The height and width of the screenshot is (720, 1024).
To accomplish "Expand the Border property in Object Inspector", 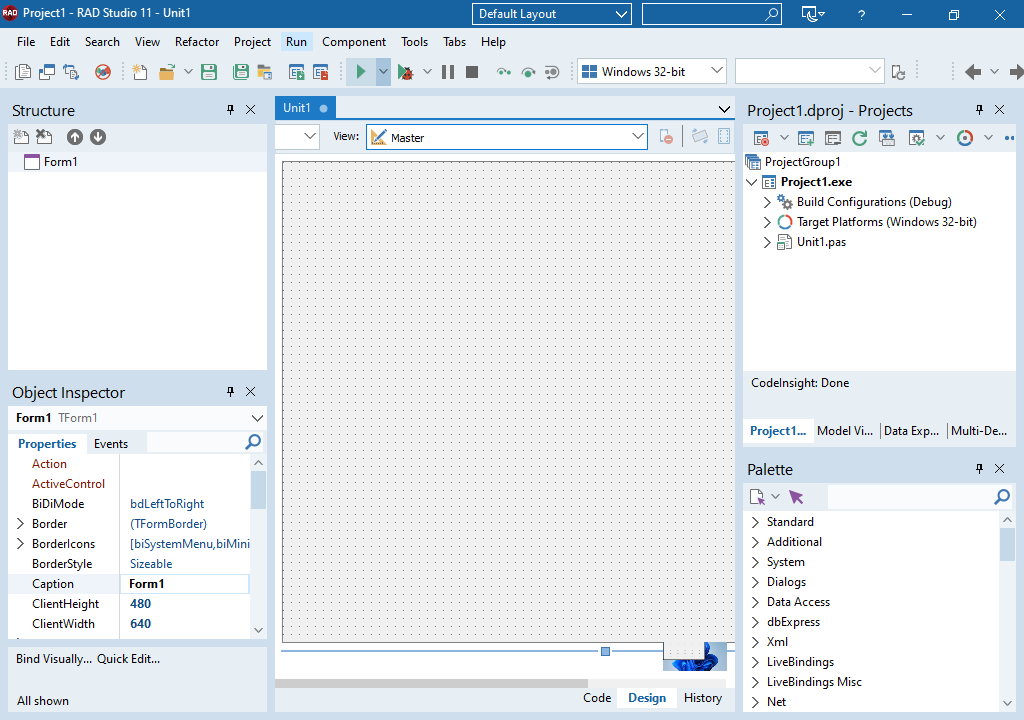I will tap(20, 524).
